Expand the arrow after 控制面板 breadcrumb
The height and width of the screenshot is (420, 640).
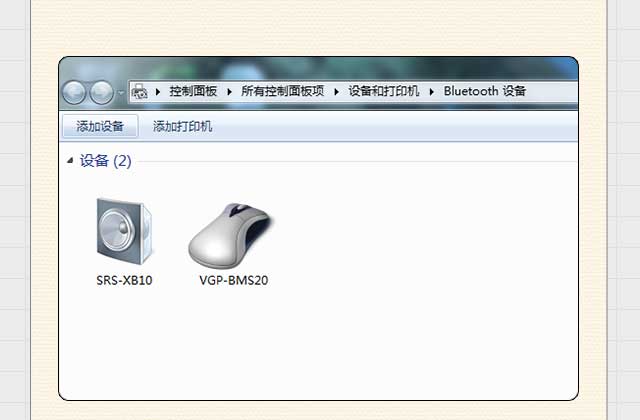(x=229, y=92)
